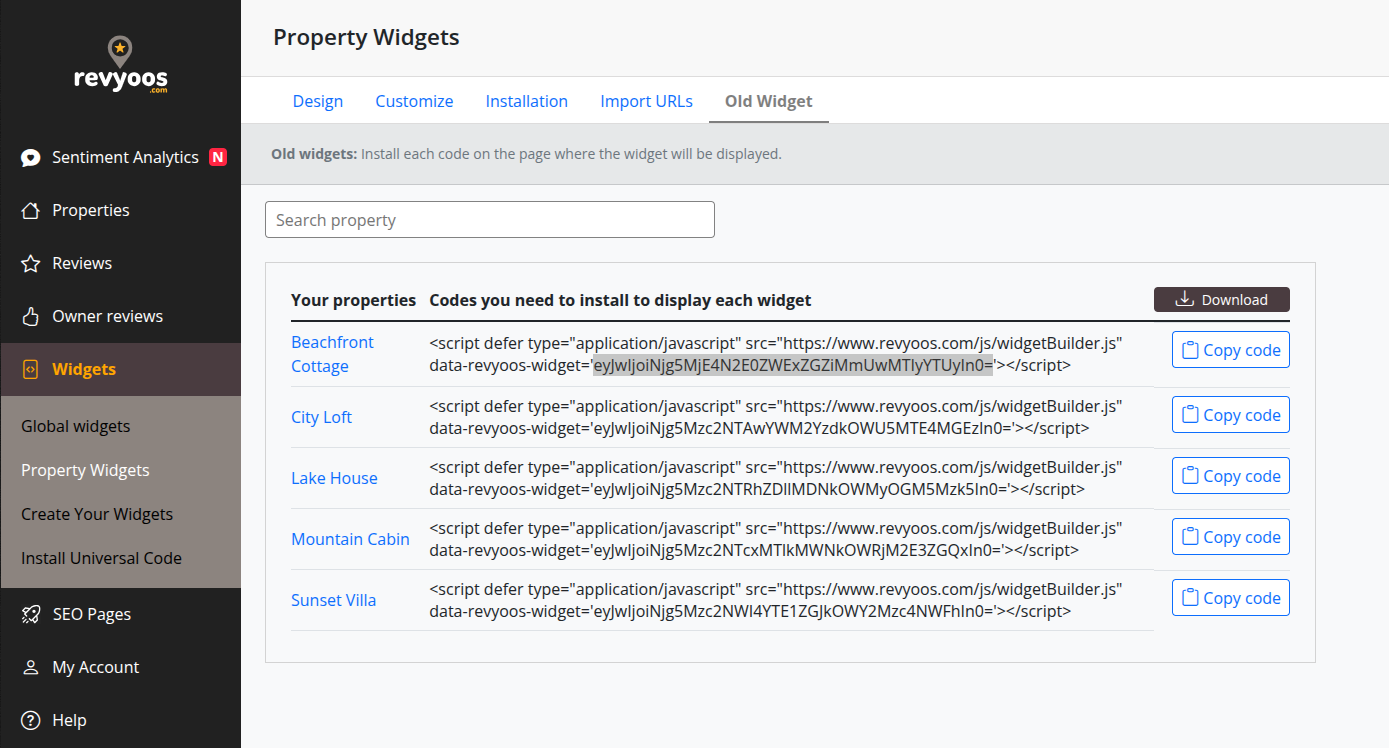The image size is (1389, 748).
Task: Click the Reviews star icon
Action: coord(31,263)
